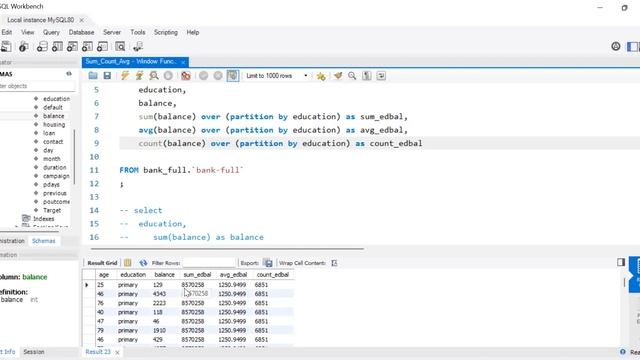
Task: Open the schema inspector icon in main toolbar
Action: 24,47
